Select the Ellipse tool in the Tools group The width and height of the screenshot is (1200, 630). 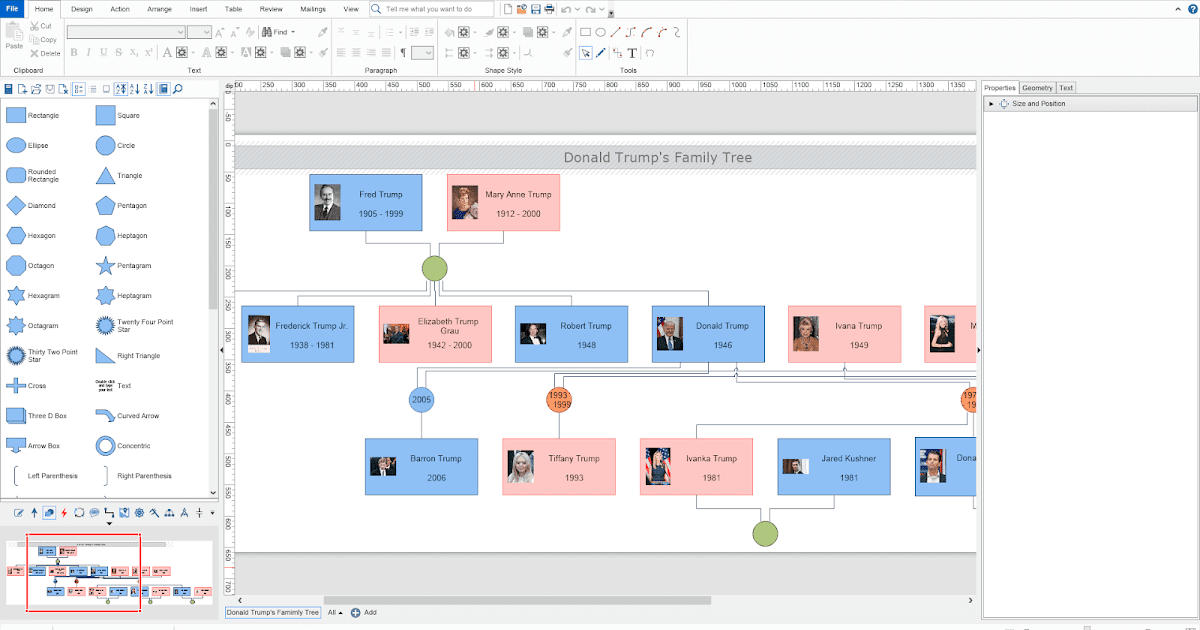(601, 31)
